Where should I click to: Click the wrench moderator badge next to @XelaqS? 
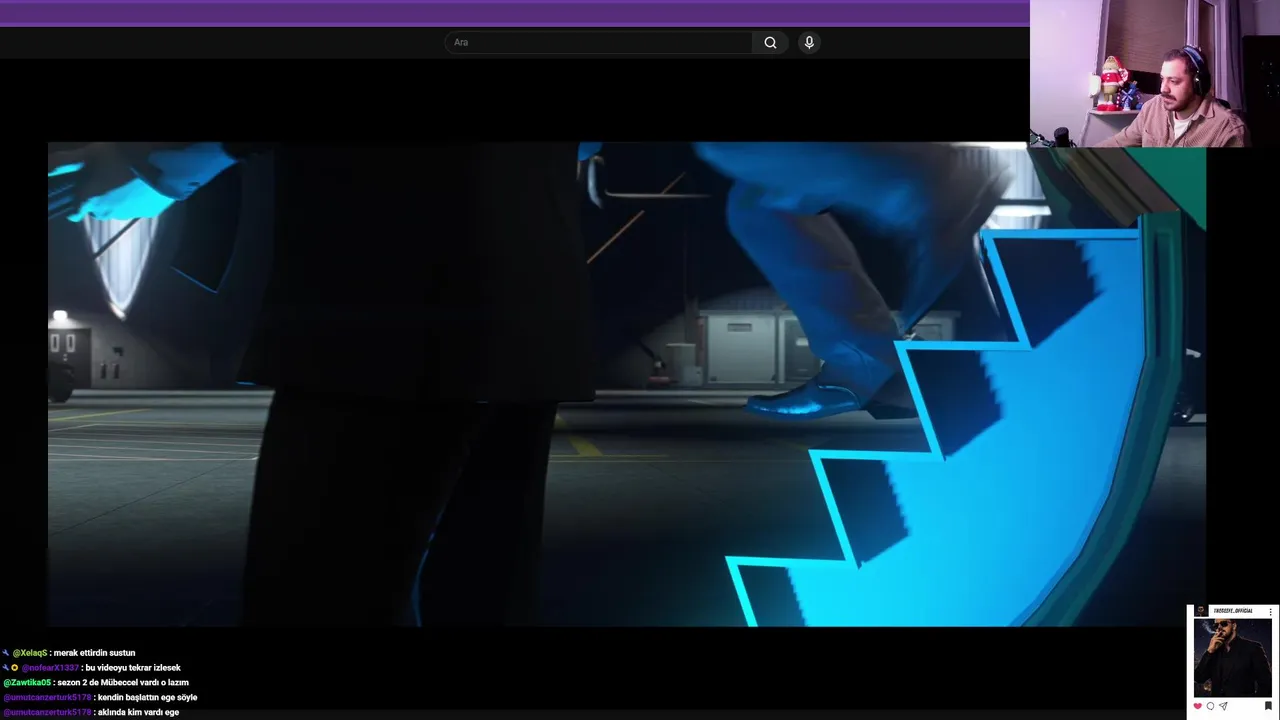pos(6,653)
